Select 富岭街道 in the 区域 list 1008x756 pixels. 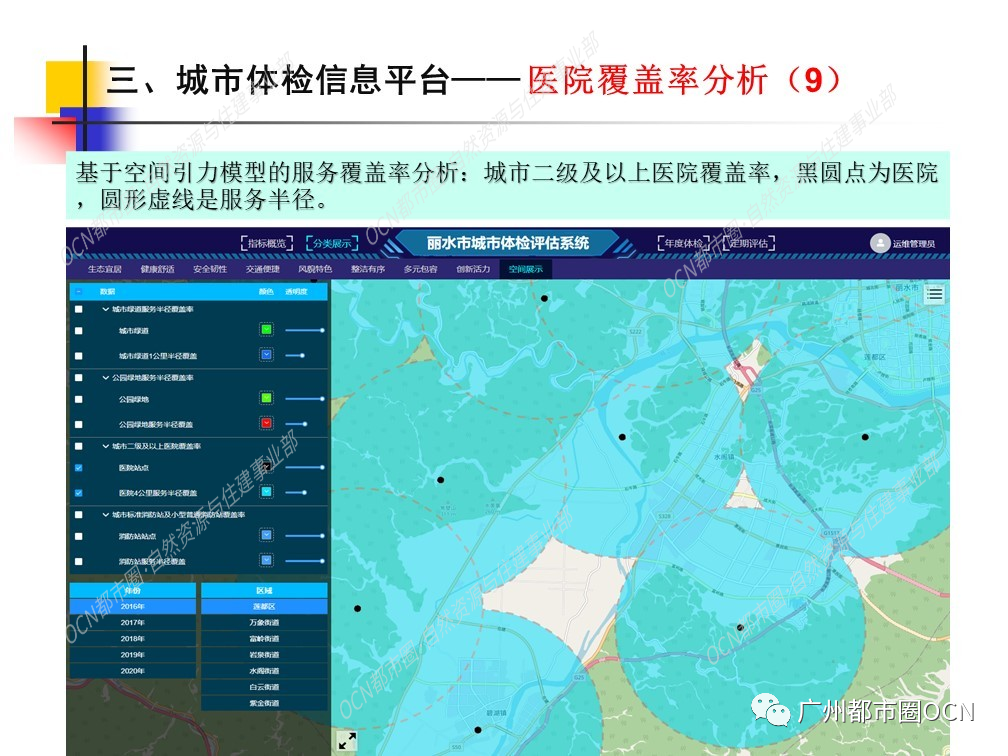coord(264,638)
